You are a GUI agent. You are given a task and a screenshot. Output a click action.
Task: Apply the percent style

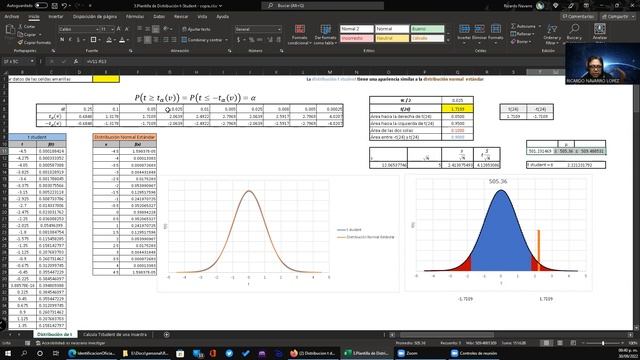click(251, 40)
